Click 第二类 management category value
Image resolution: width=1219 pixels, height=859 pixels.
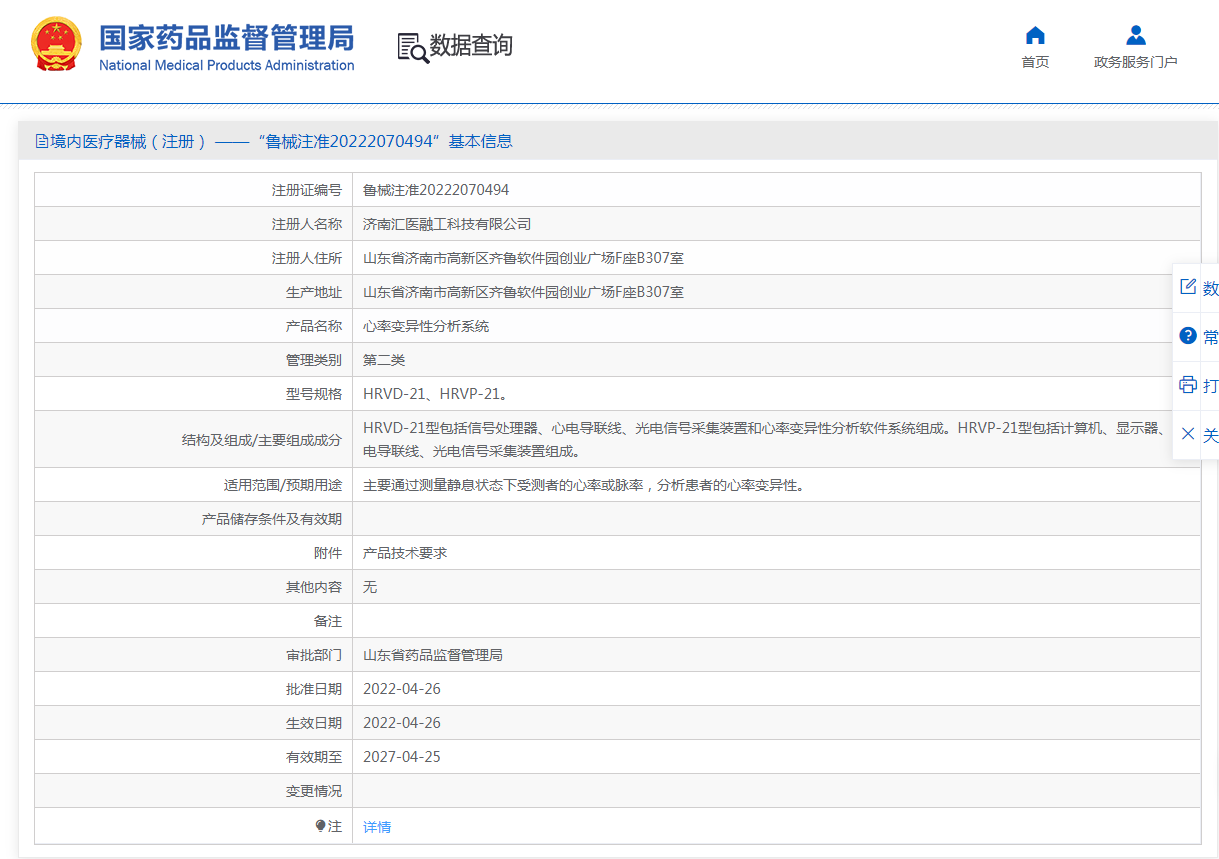[x=384, y=360]
